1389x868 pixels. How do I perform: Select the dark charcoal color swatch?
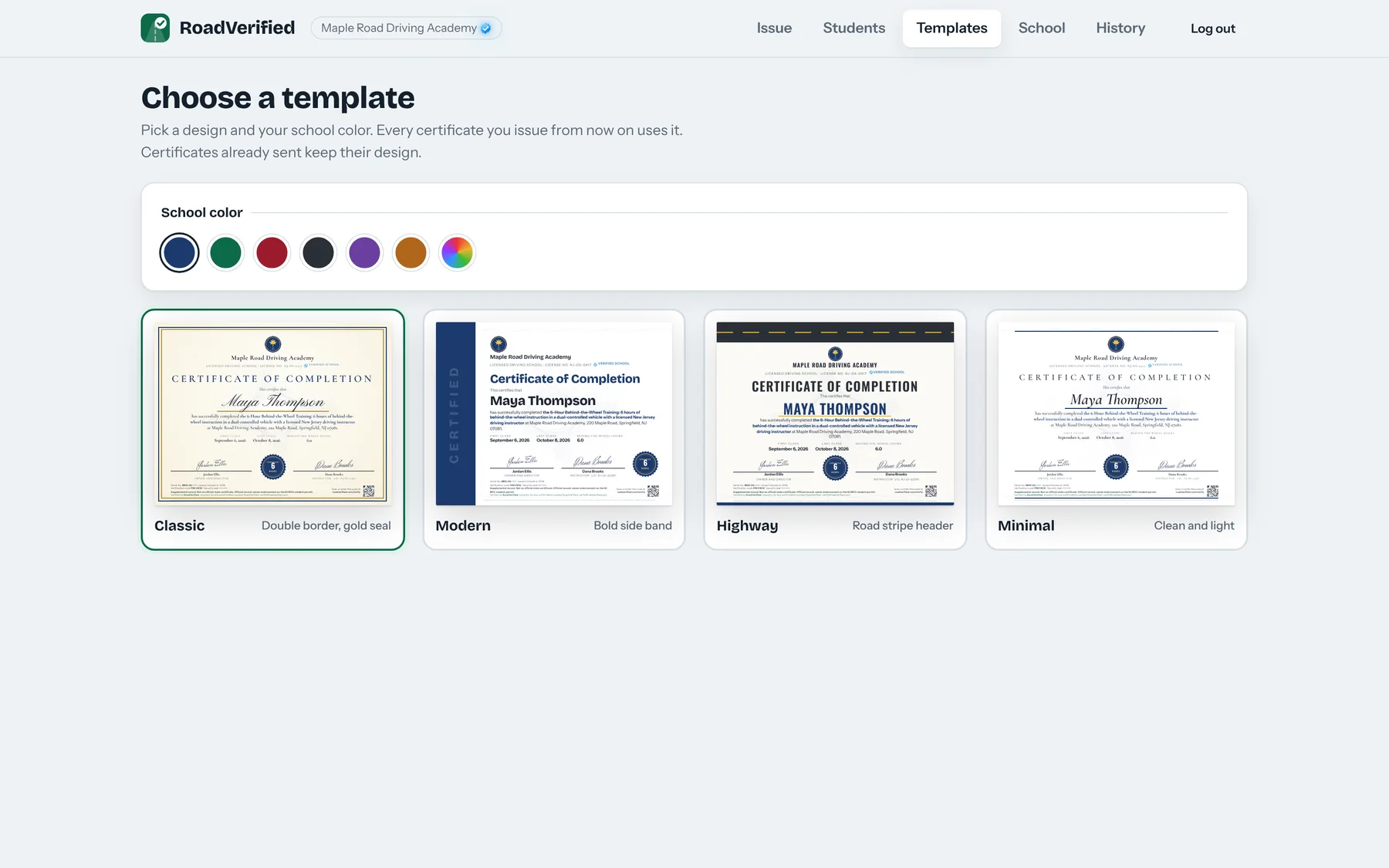pyautogui.click(x=318, y=253)
